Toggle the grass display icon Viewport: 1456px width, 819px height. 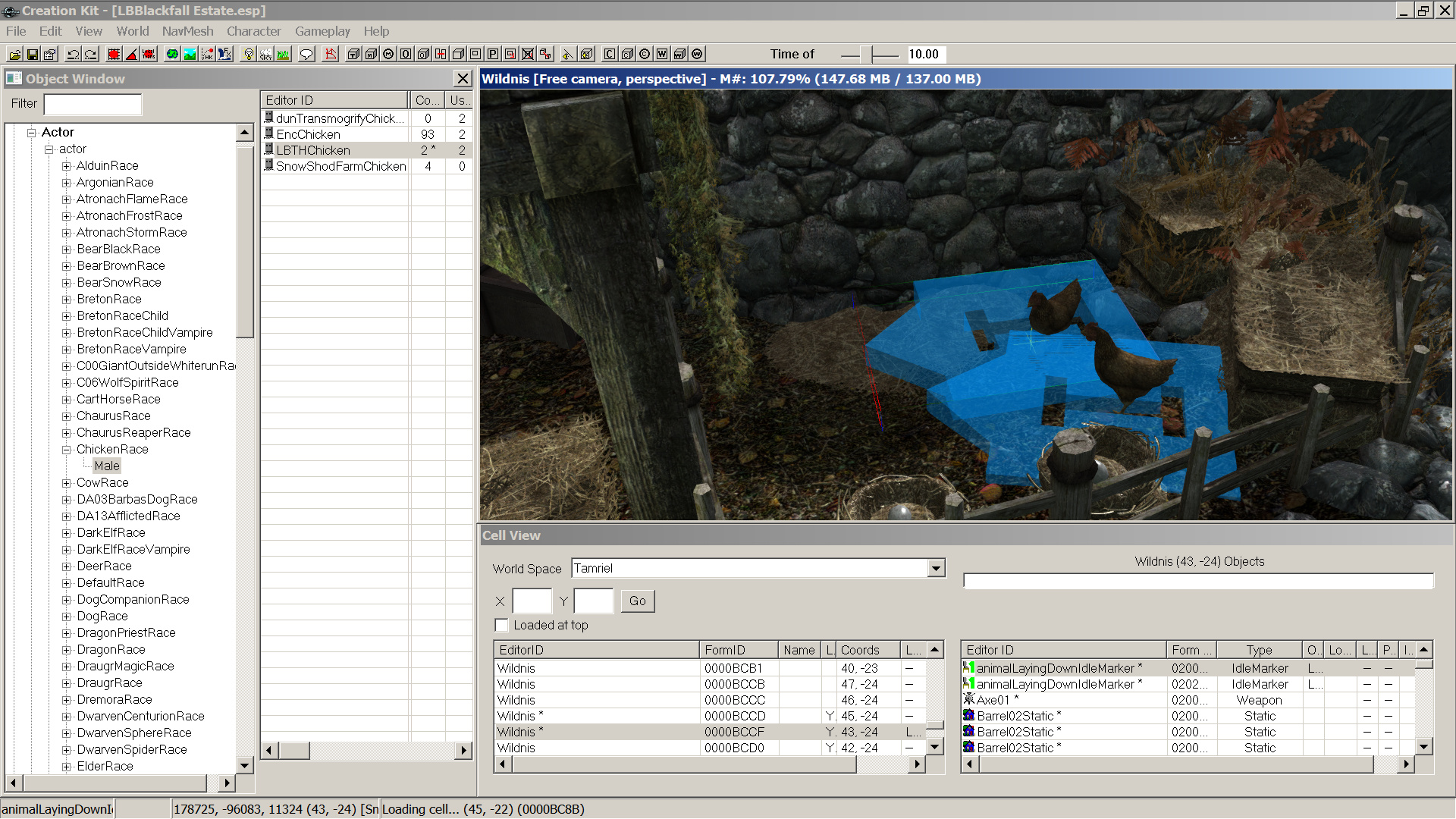283,54
